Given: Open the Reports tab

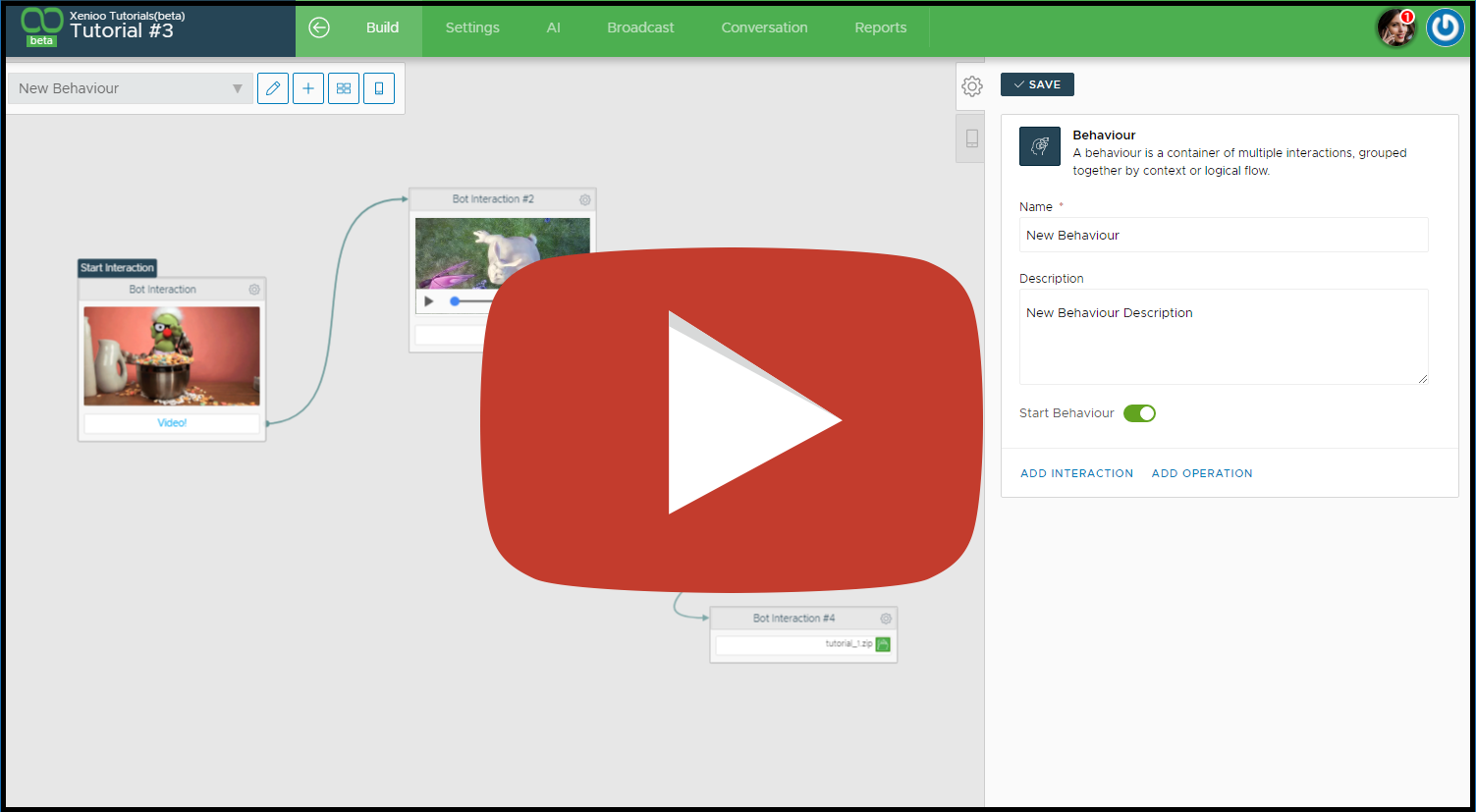Looking at the screenshot, I should 881,27.
